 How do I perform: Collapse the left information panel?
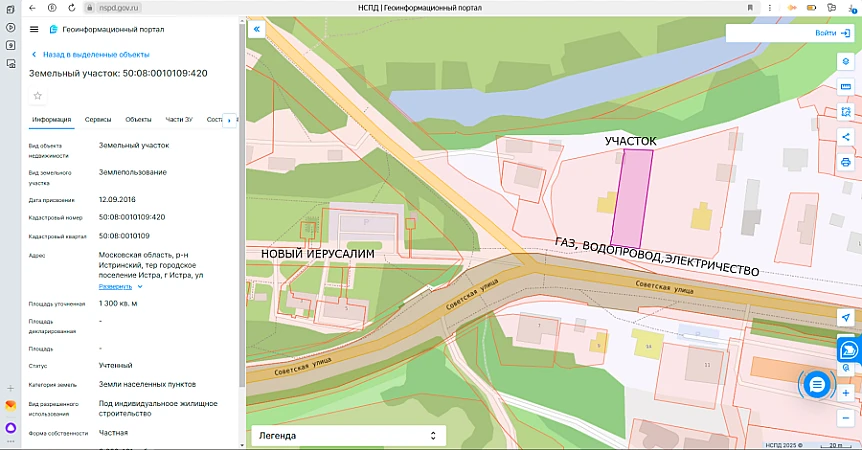click(256, 30)
